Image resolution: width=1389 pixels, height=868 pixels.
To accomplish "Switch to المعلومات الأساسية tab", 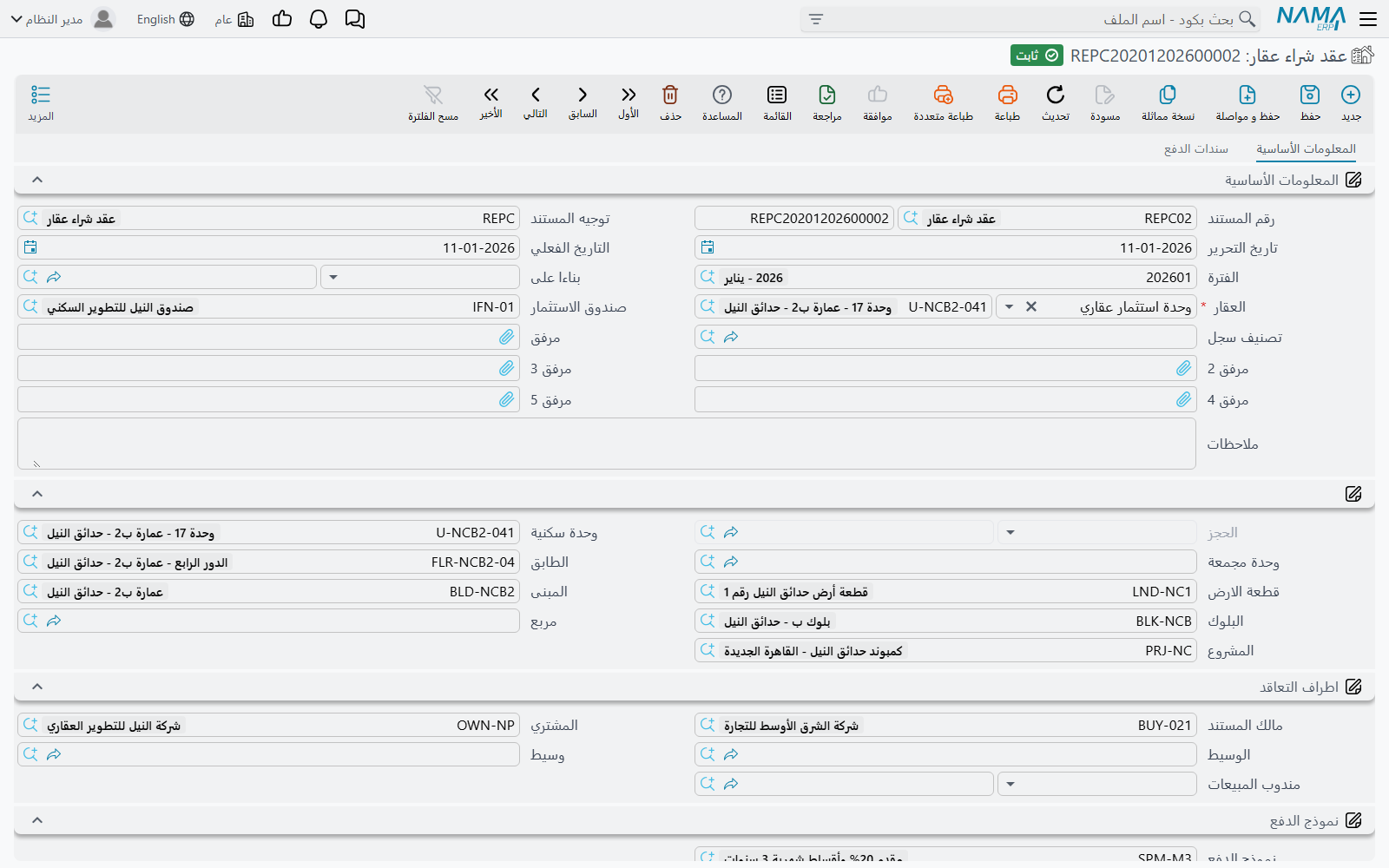I will [1306, 148].
